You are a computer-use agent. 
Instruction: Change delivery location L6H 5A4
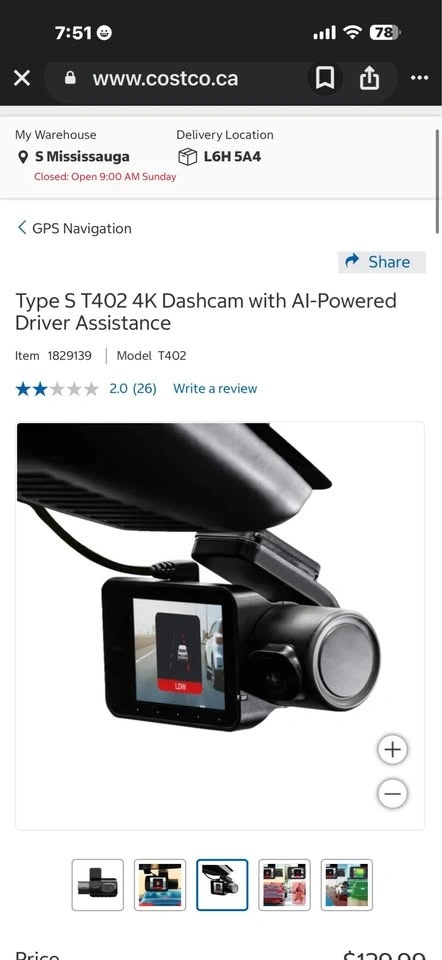(x=232, y=157)
